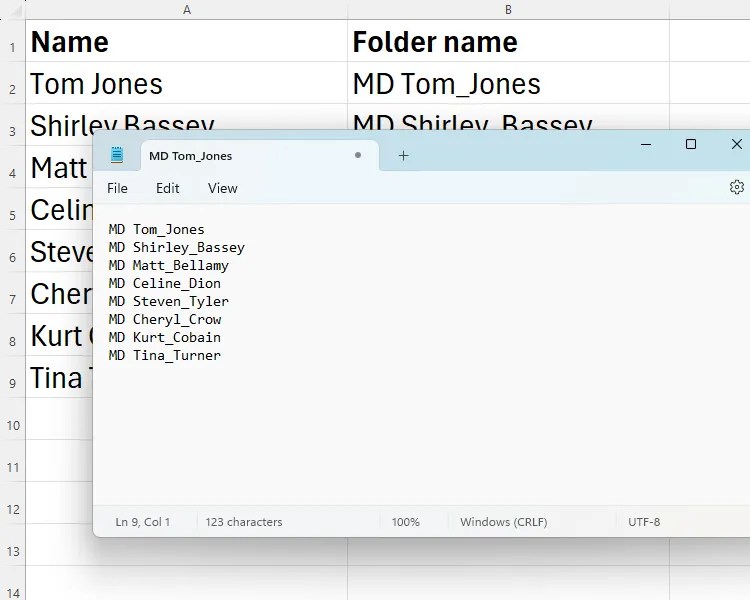Select column A header in the spreadsheet

[x=187, y=10]
